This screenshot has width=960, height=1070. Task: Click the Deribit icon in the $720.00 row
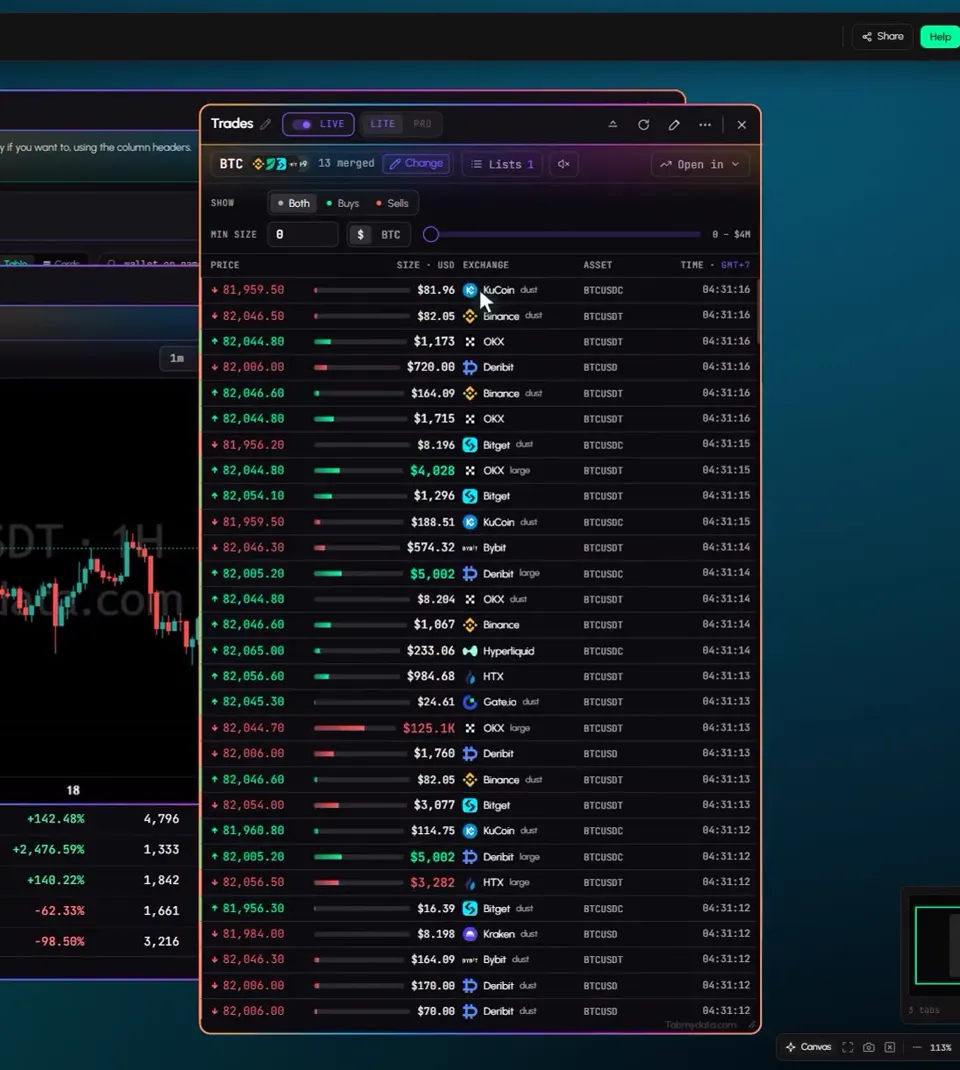pos(470,367)
